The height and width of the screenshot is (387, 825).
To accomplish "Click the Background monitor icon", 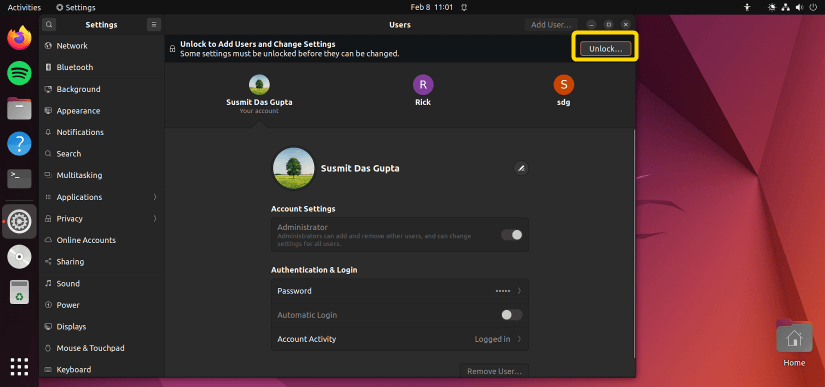I will (48, 89).
